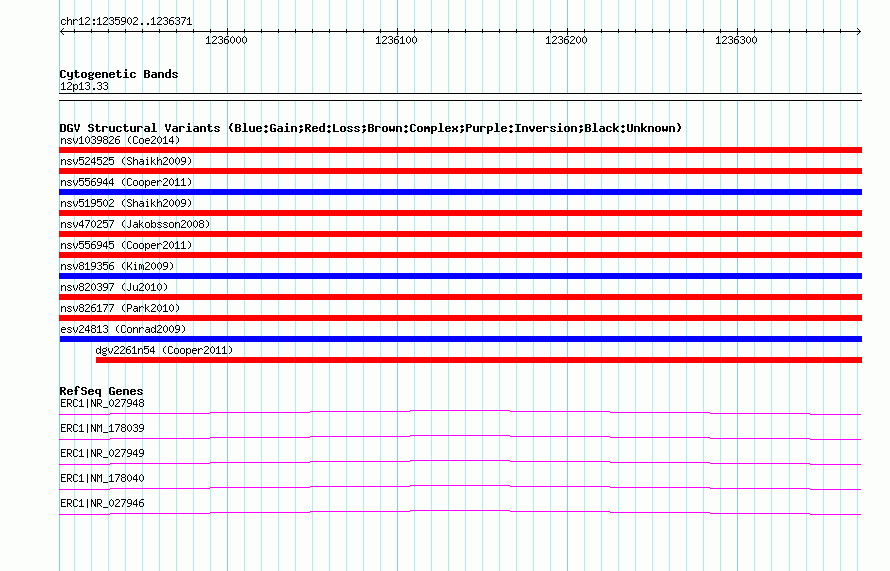Select the red bar under nsv556945

[x=460, y=255]
